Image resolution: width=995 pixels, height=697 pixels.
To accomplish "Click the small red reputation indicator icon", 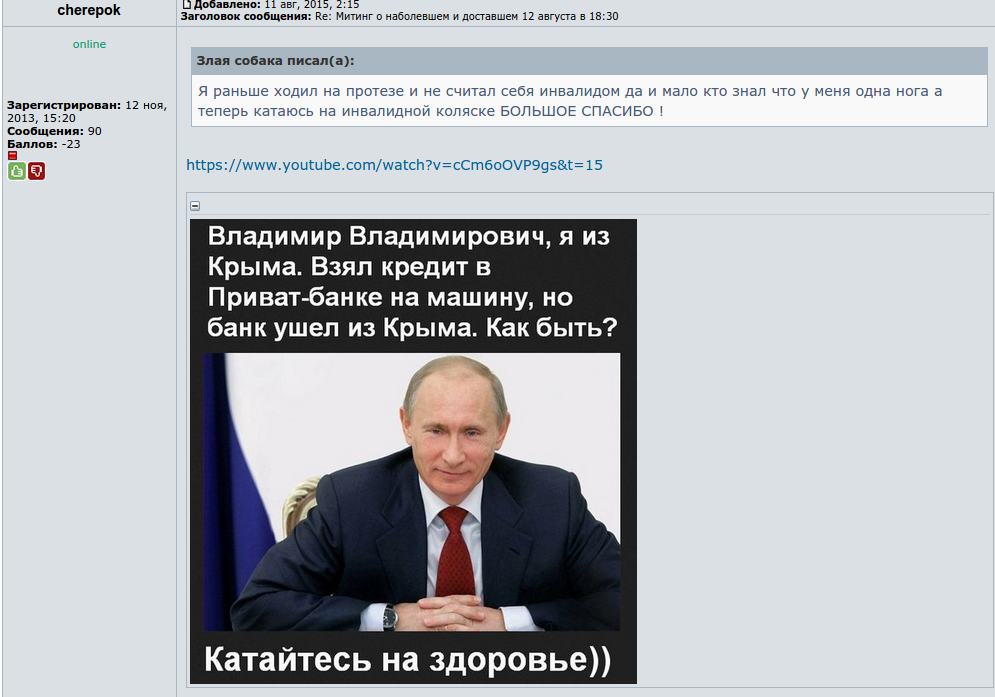I will pos(12,156).
